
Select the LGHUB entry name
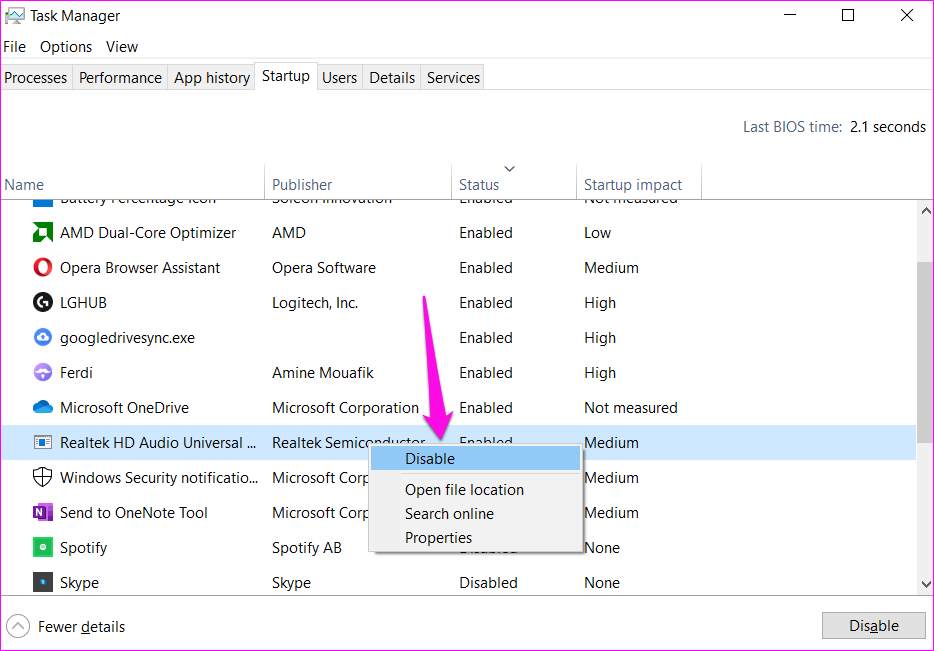[83, 303]
